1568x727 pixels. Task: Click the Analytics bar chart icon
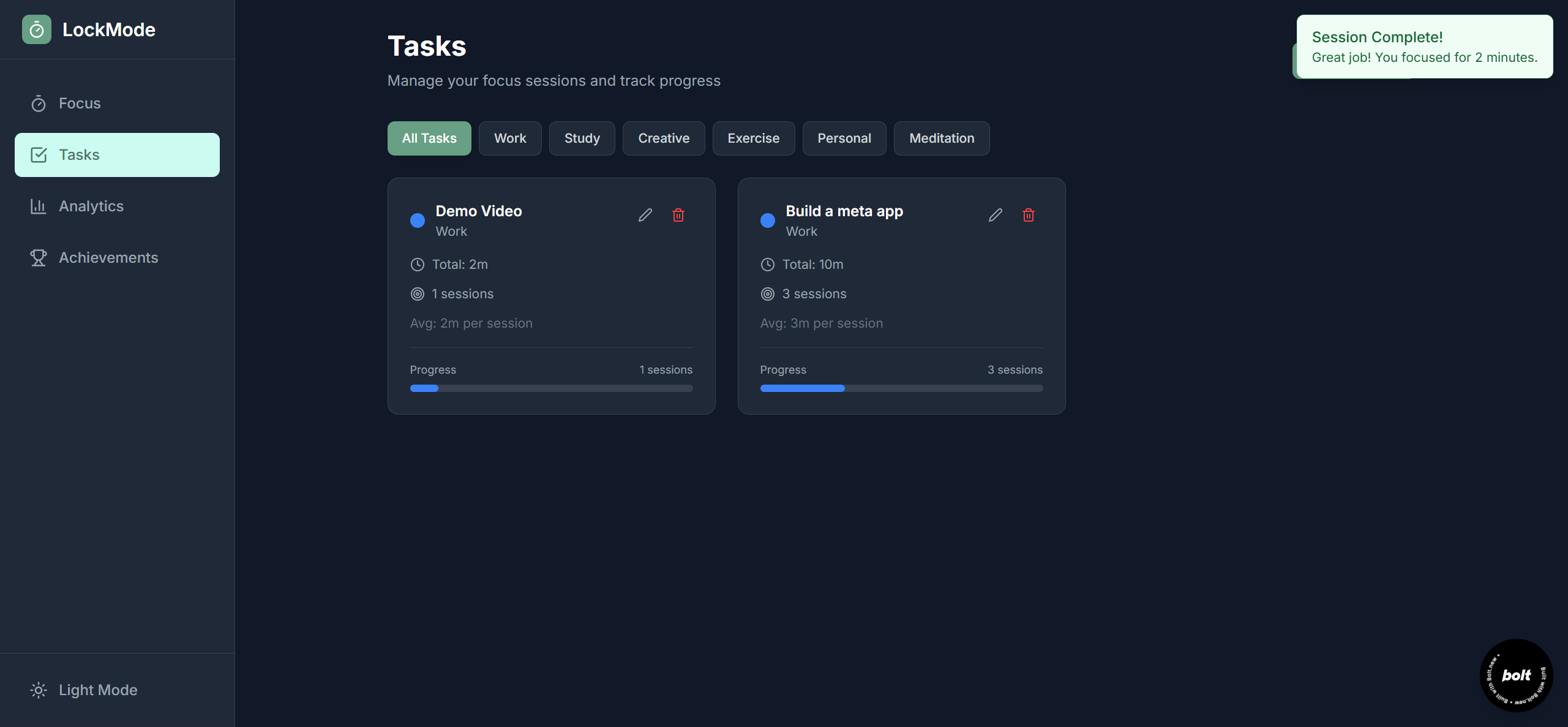coord(39,206)
